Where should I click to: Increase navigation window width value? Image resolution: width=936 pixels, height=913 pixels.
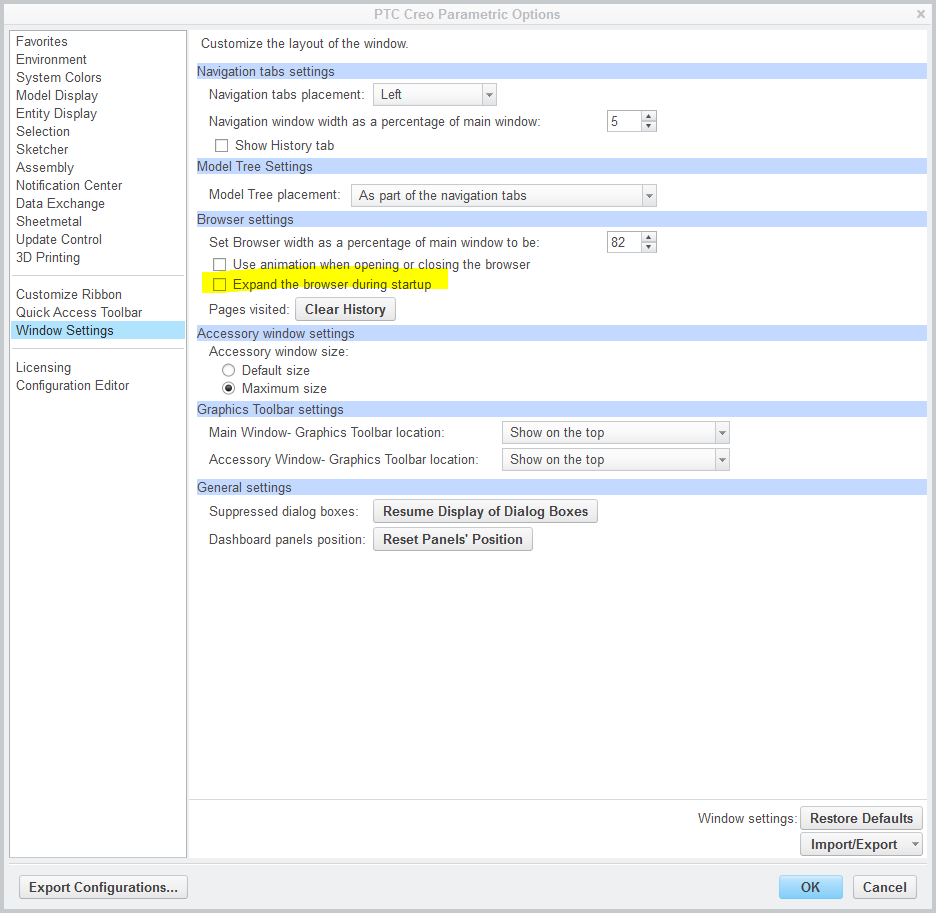649,116
